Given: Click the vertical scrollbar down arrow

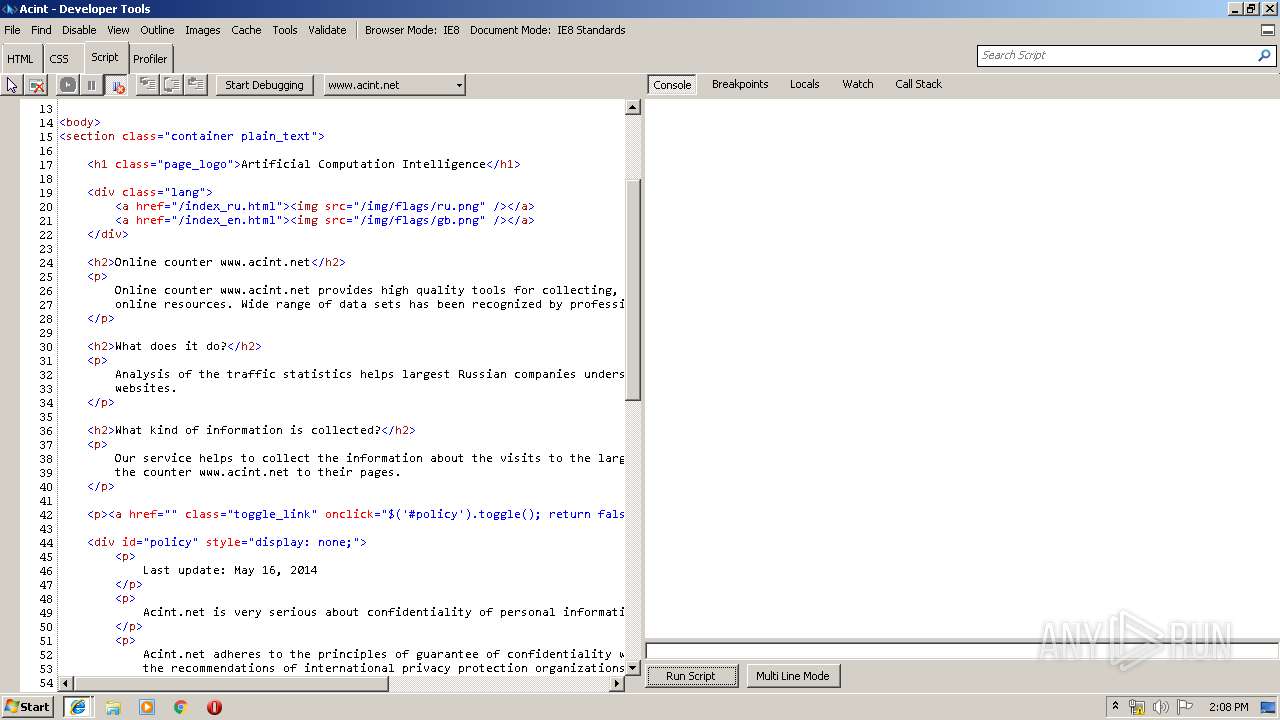Looking at the screenshot, I should point(633,667).
